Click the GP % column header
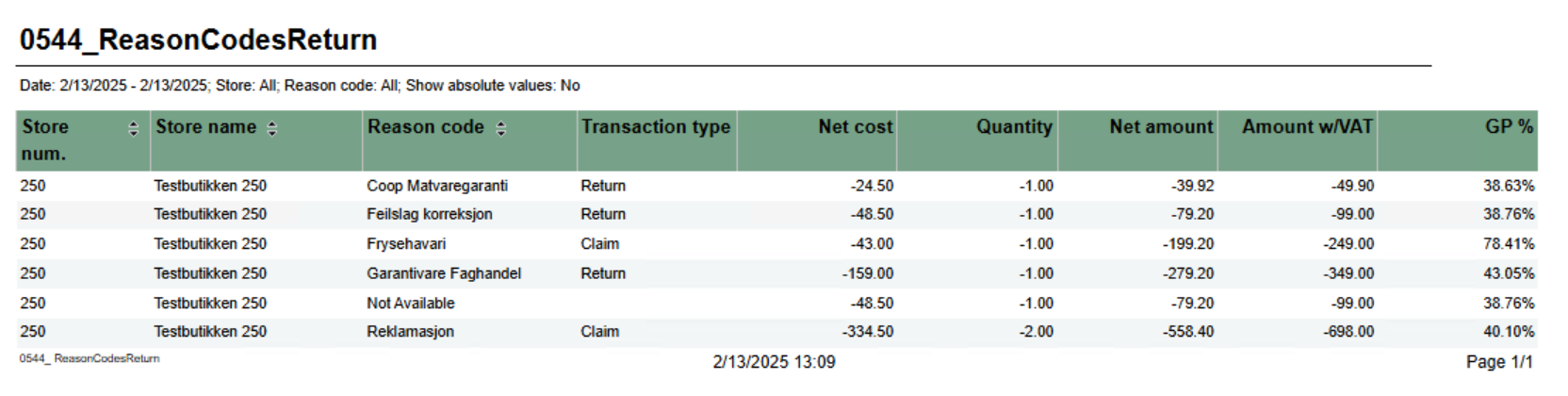 [1509, 127]
